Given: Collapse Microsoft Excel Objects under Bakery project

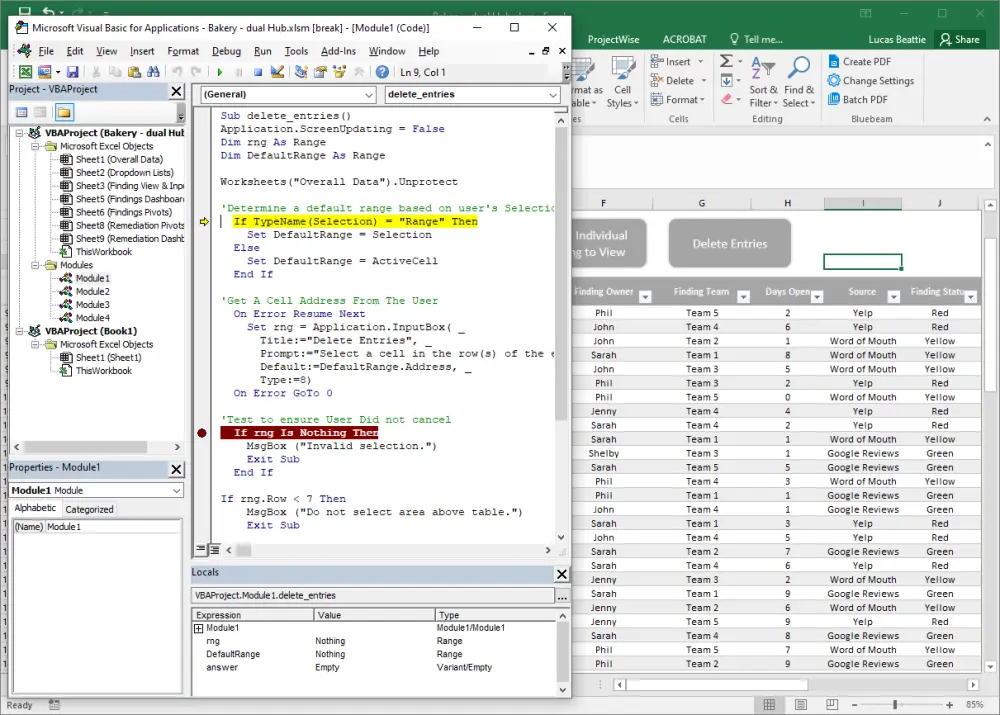Looking at the screenshot, I should tap(35, 146).
